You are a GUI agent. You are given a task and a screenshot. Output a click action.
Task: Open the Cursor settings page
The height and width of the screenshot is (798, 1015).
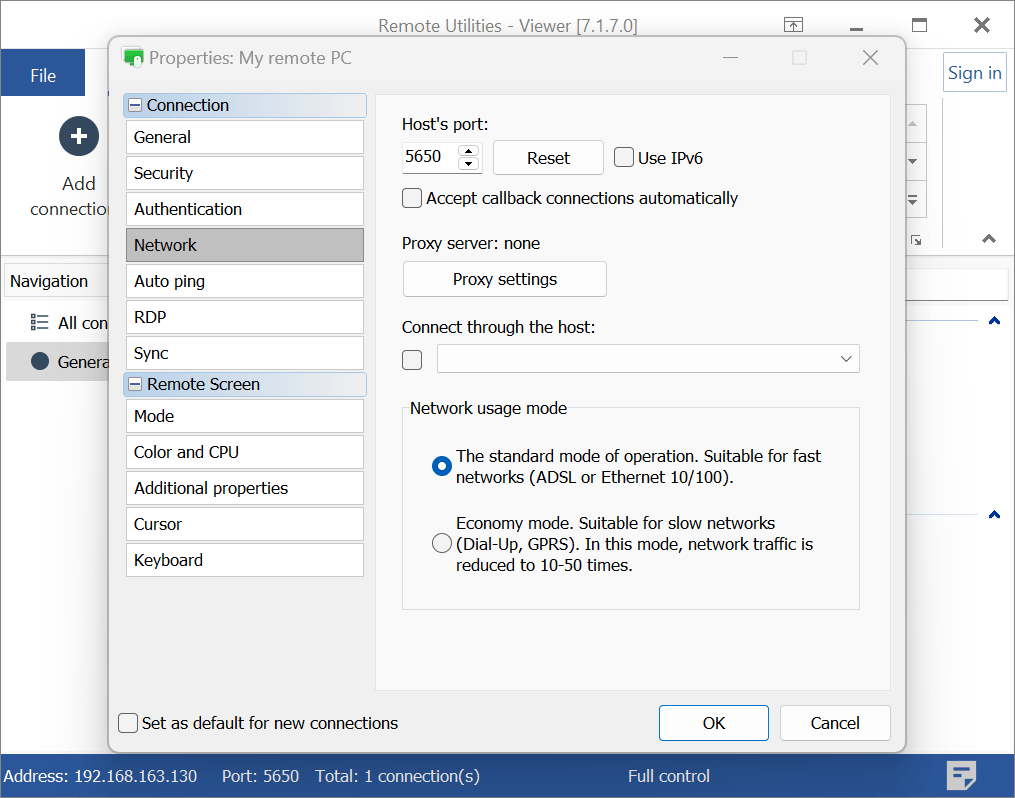(x=245, y=524)
